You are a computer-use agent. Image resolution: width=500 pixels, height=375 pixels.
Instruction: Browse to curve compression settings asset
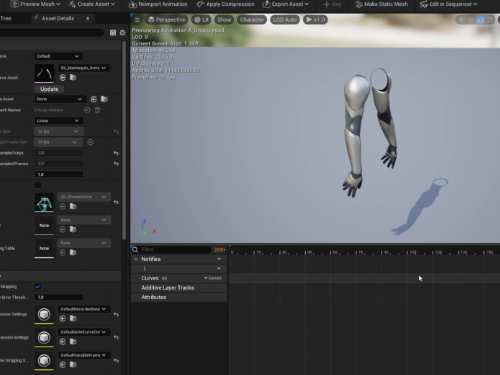[73, 342]
